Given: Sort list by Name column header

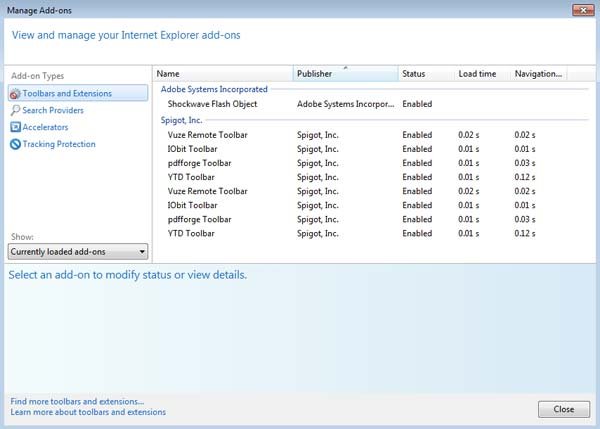Looking at the screenshot, I should coord(224,73).
